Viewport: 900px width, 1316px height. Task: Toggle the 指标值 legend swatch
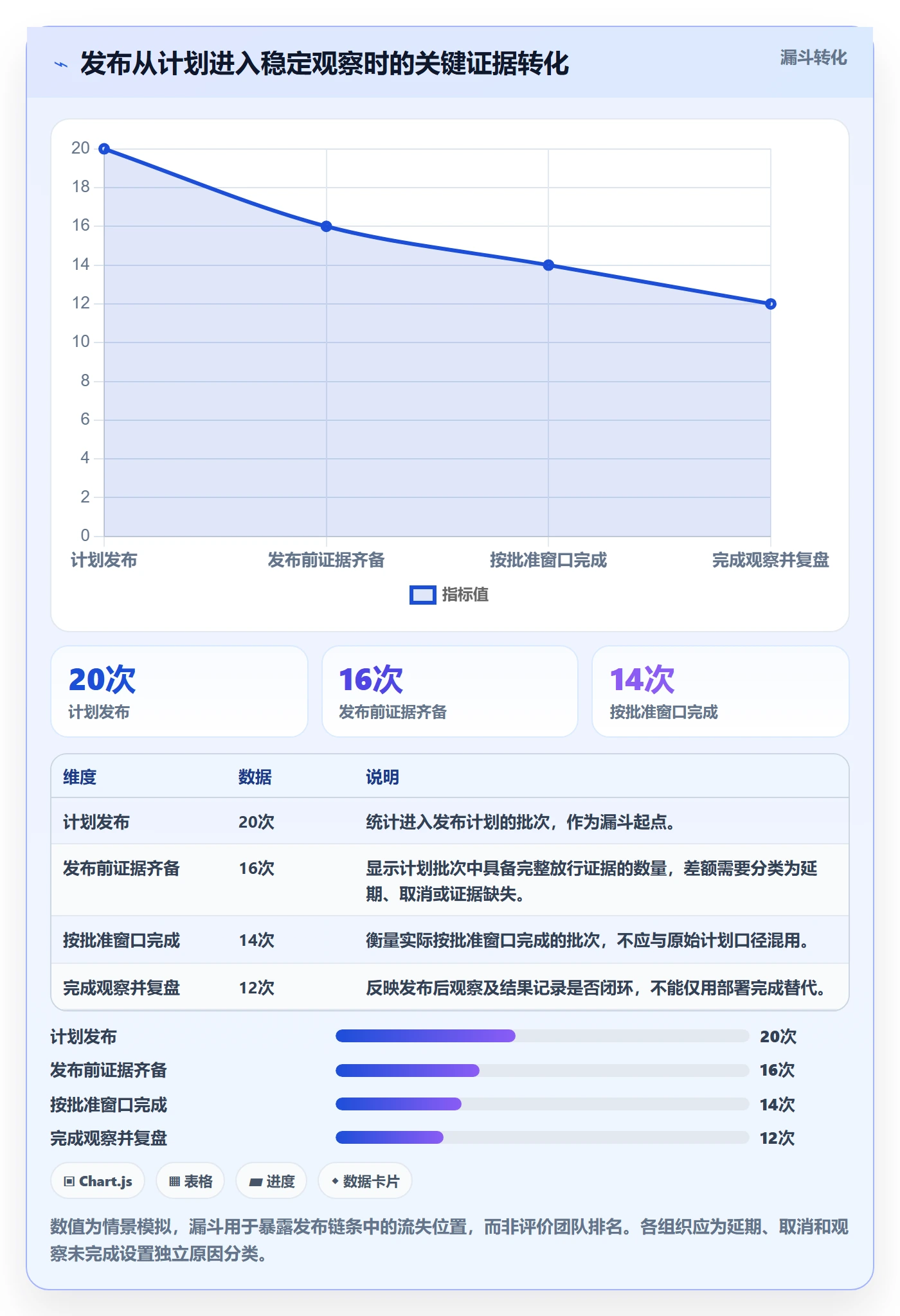pyautogui.click(x=423, y=595)
